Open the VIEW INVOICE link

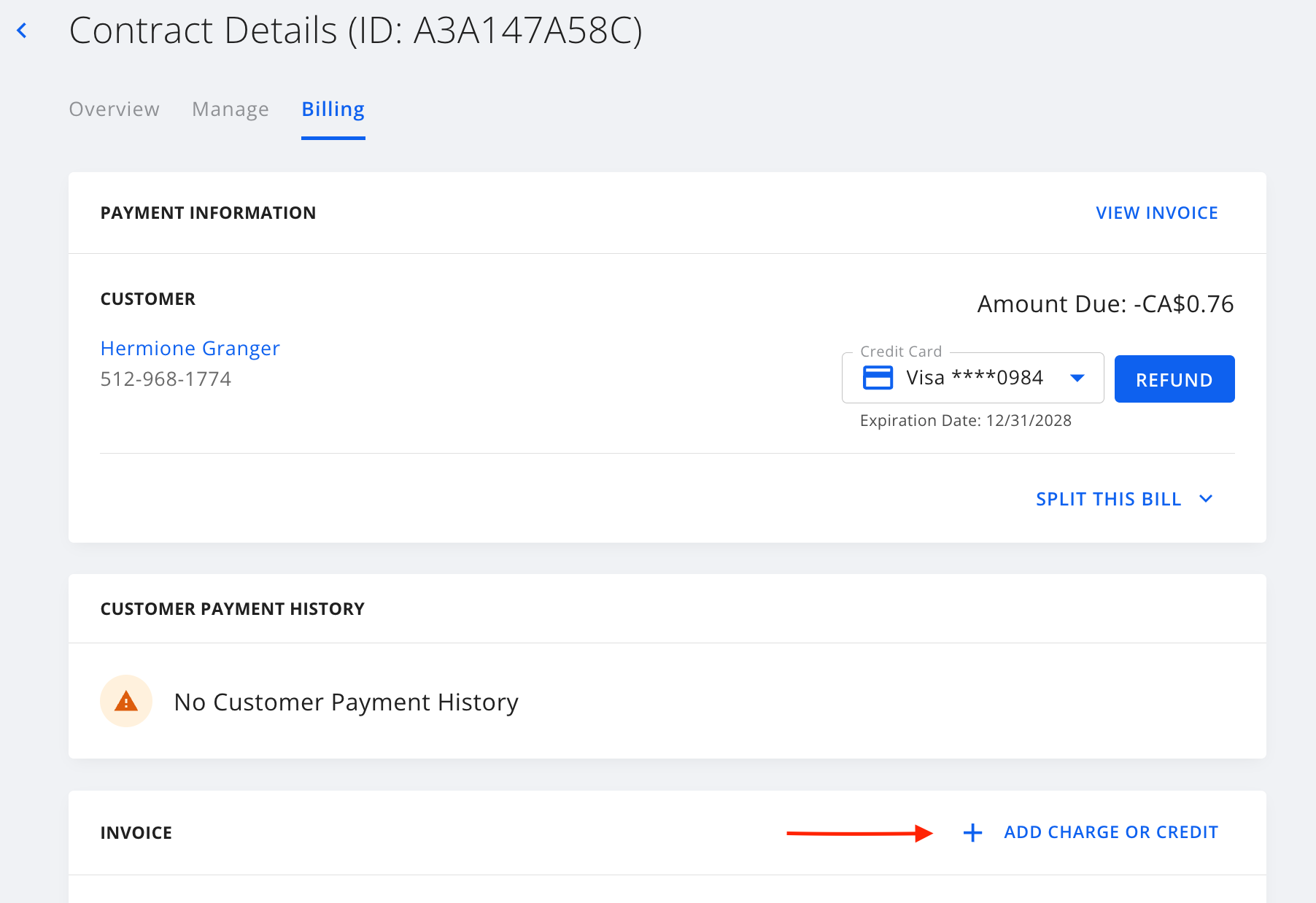tap(1156, 213)
